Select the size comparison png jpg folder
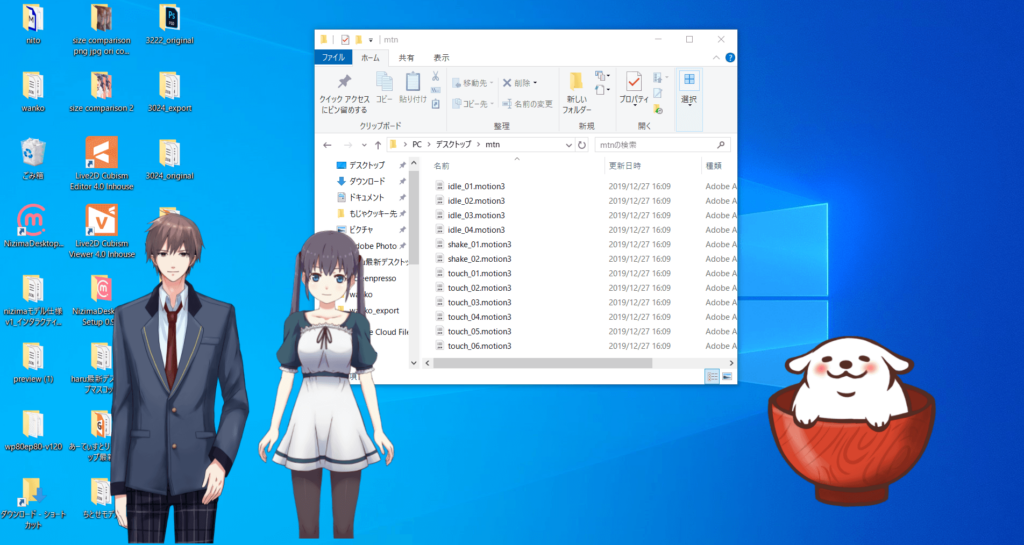 point(101,29)
